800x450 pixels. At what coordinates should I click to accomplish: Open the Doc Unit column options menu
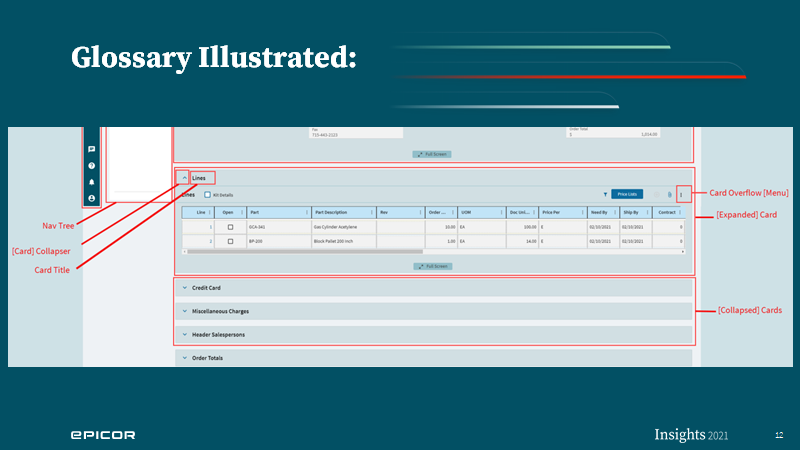coord(534,212)
